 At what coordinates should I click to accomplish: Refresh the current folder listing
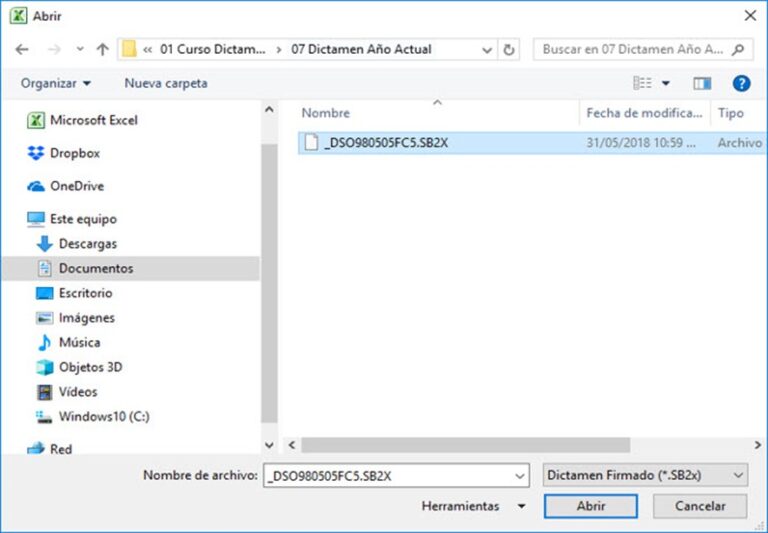[x=510, y=49]
